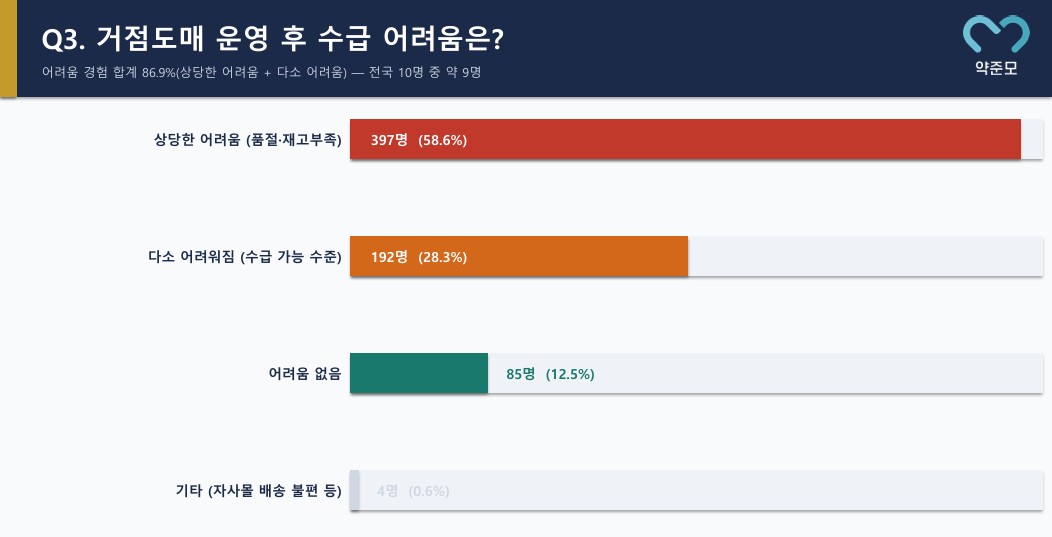Click the 어려움 없음 category label
This screenshot has height=537, width=1052.
pyautogui.click(x=304, y=374)
